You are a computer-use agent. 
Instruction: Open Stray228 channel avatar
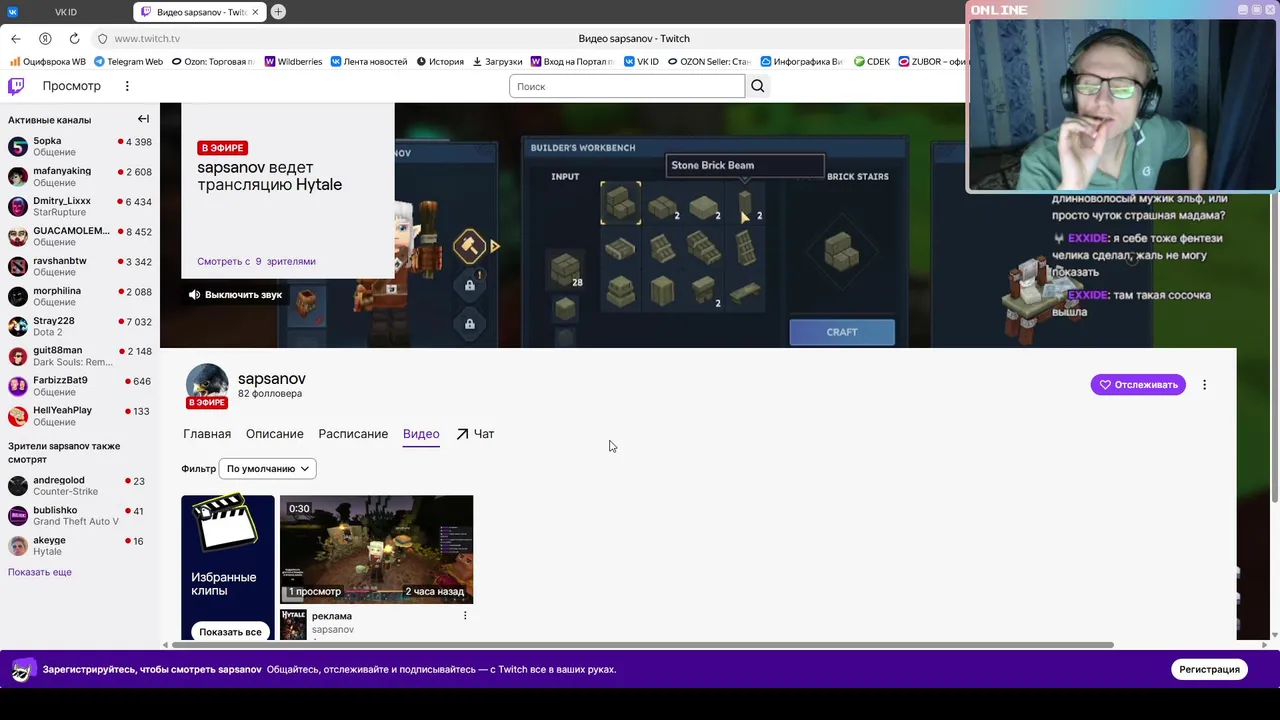click(x=18, y=327)
